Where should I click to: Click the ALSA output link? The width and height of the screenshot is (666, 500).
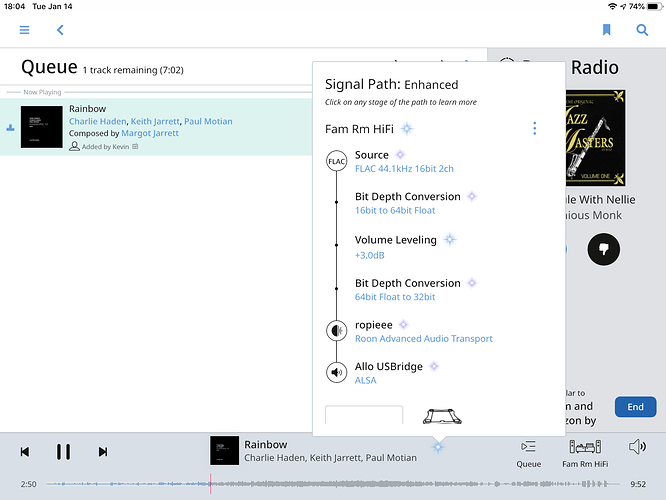coord(366,380)
